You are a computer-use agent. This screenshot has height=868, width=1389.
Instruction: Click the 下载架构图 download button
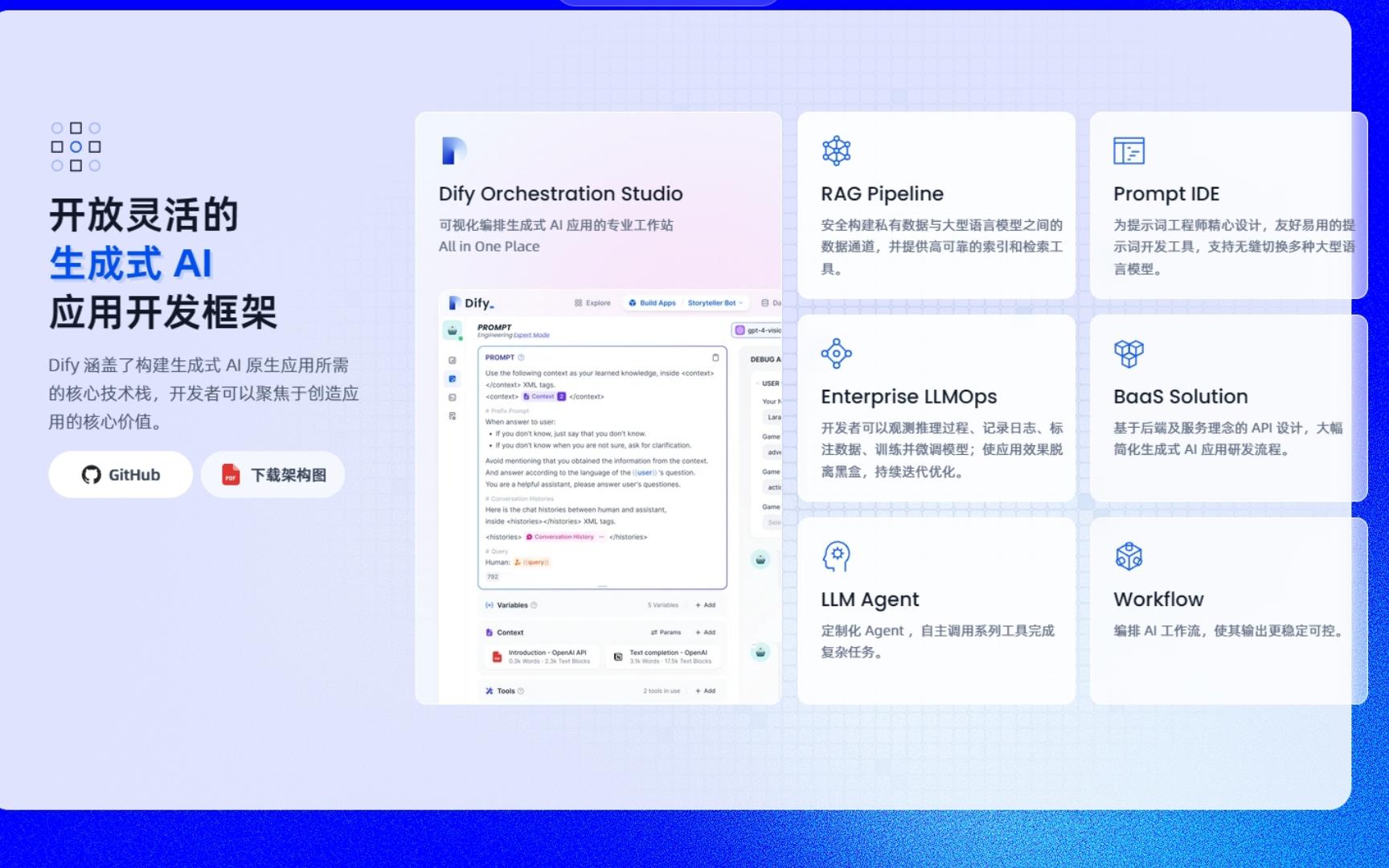(x=273, y=474)
